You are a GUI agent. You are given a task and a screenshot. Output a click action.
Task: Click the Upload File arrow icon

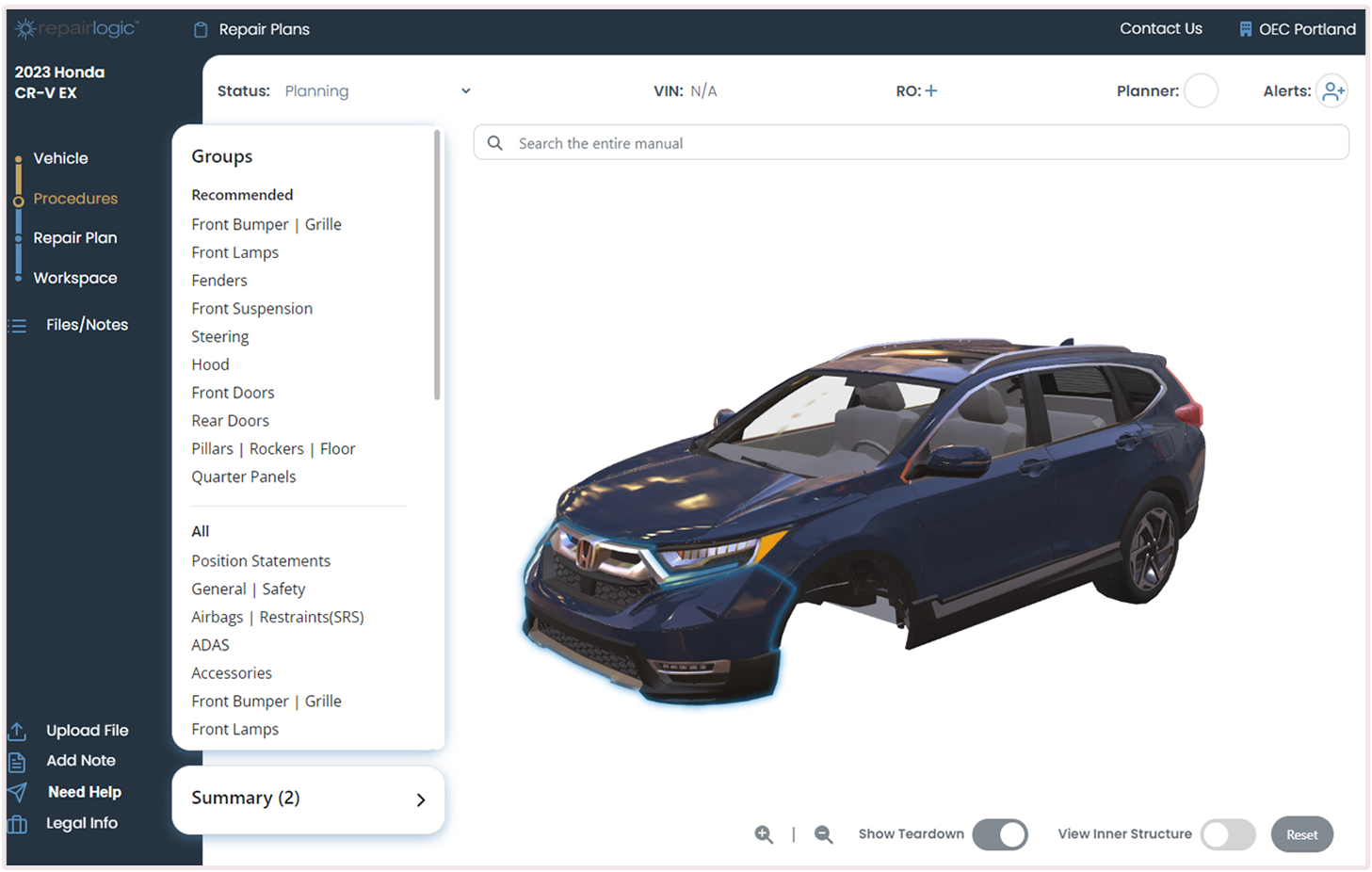17,731
